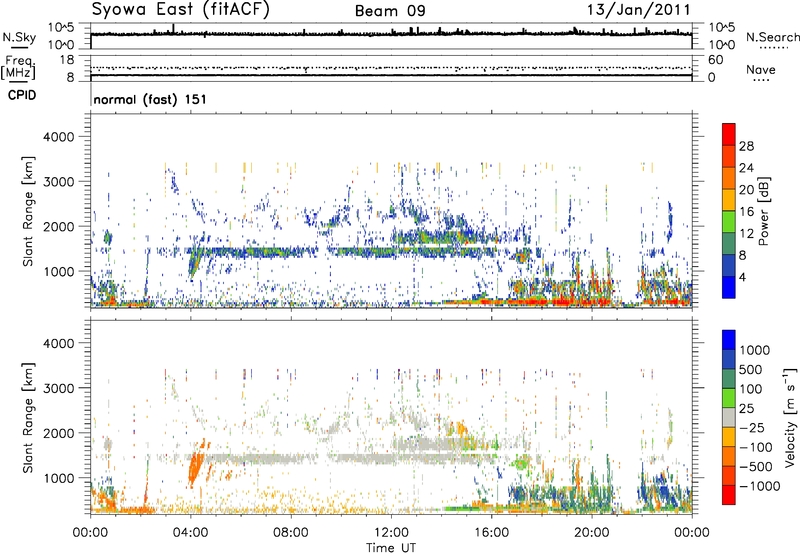
Task: Click the date '13/Jan/2011'
Action: click(x=638, y=9)
